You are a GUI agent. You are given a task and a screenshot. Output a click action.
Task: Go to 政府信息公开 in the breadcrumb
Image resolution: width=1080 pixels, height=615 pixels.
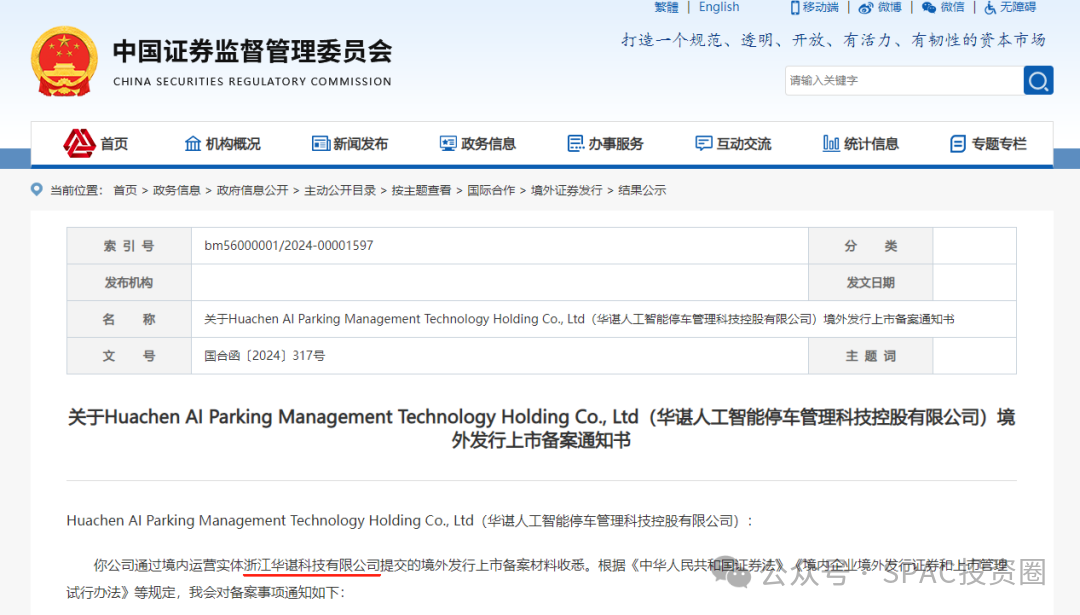coord(252,190)
